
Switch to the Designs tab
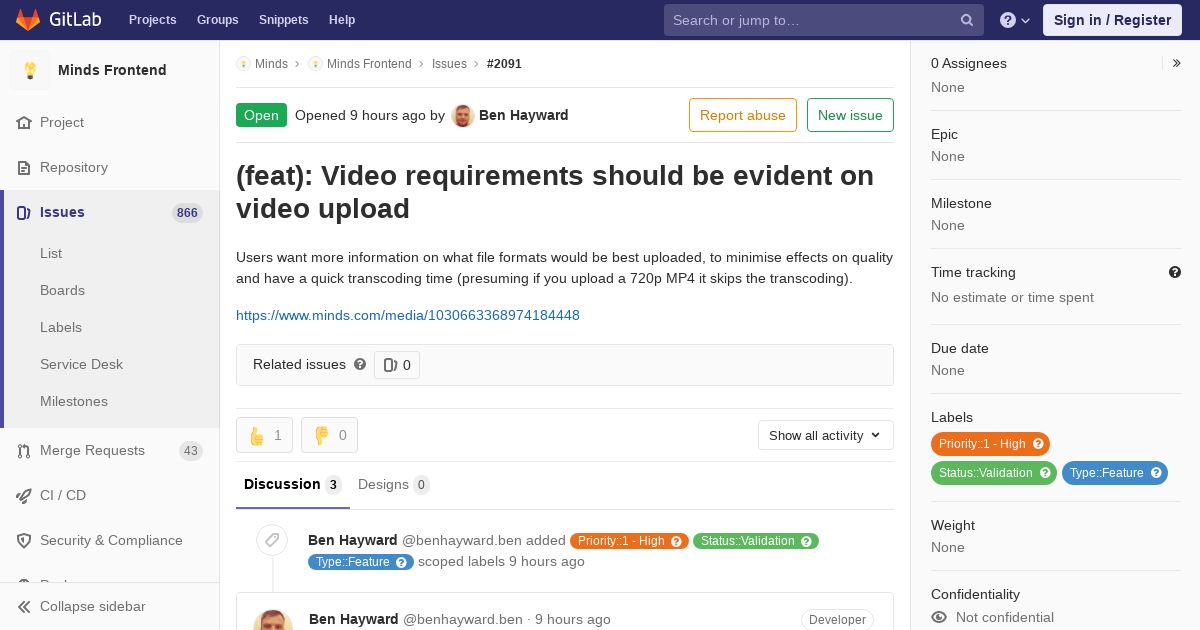coord(394,484)
